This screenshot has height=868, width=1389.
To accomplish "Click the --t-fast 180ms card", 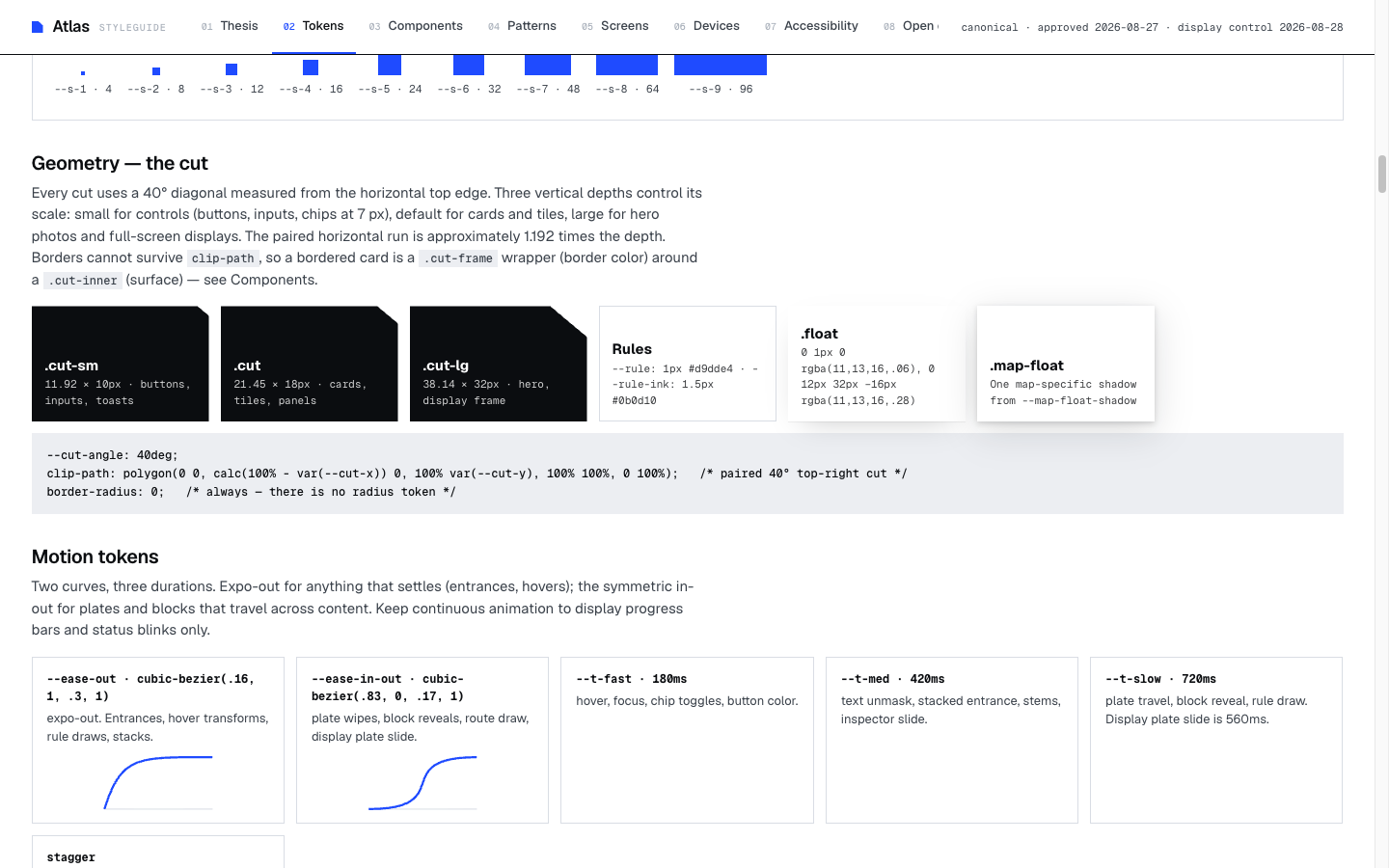I will tap(687, 740).
